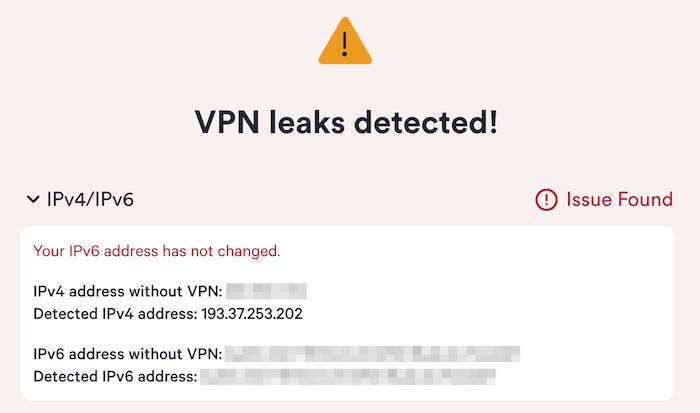The height and width of the screenshot is (413, 700).
Task: Click the IPv6 part of the section heading
Action: pos(114,199)
